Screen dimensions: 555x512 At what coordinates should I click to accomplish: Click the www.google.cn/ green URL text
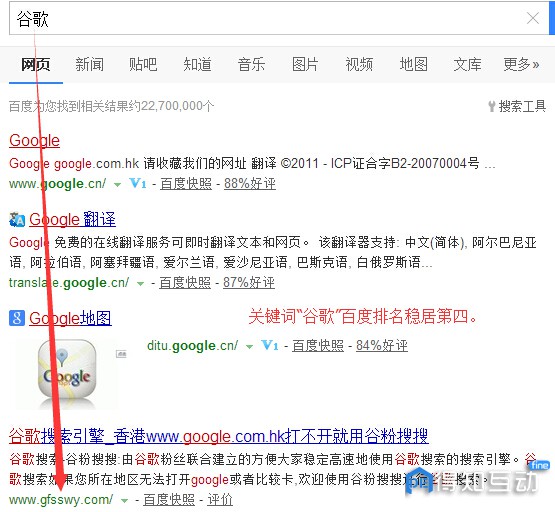[57, 184]
